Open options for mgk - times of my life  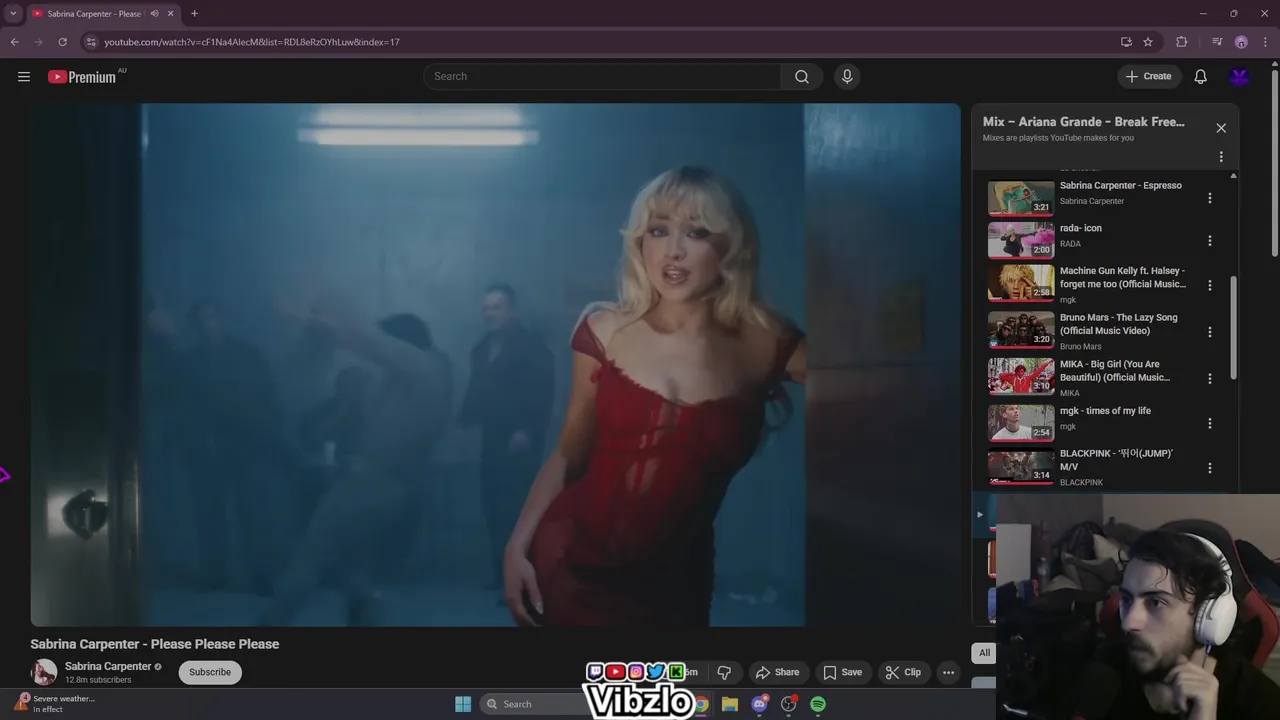1209,423
